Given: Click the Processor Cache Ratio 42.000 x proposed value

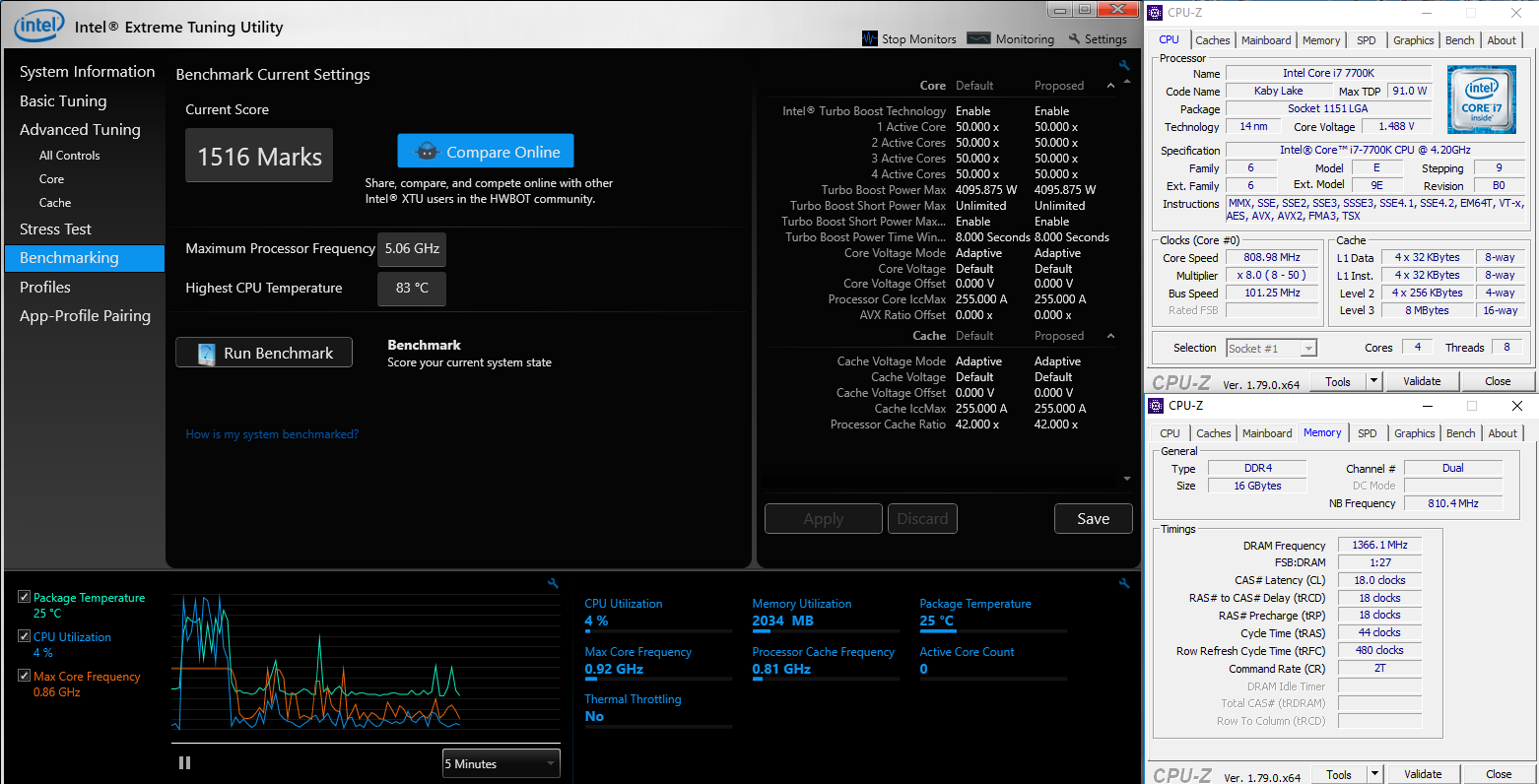Looking at the screenshot, I should tap(1056, 425).
